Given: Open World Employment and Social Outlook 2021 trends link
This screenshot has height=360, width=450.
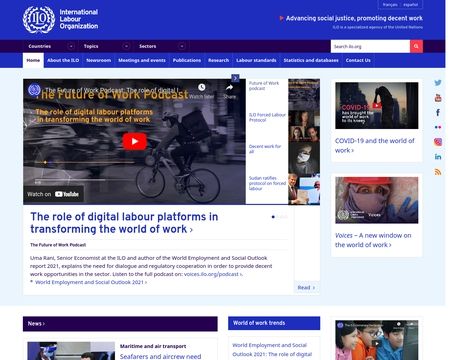Looking at the screenshot, I should coord(272,350).
